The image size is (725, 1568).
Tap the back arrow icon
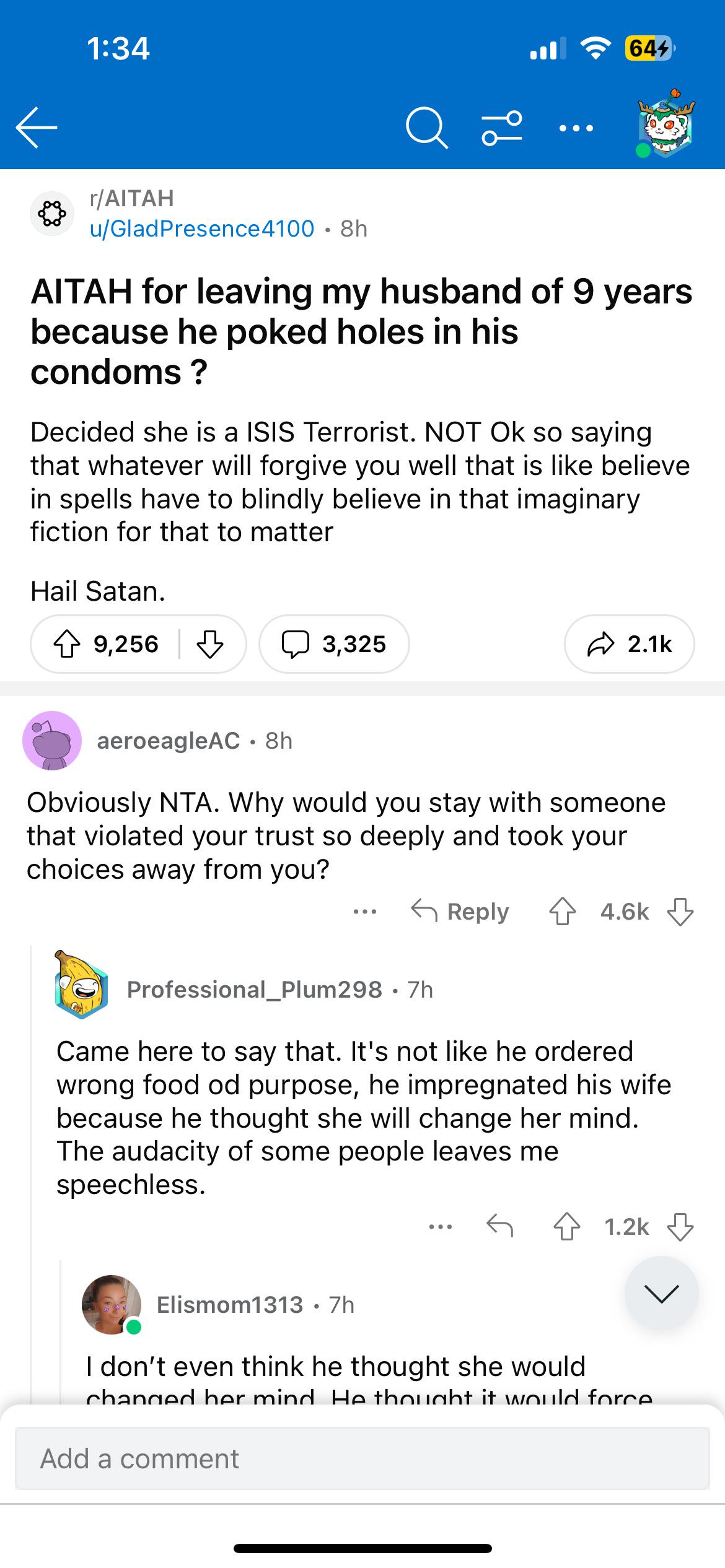point(37,128)
